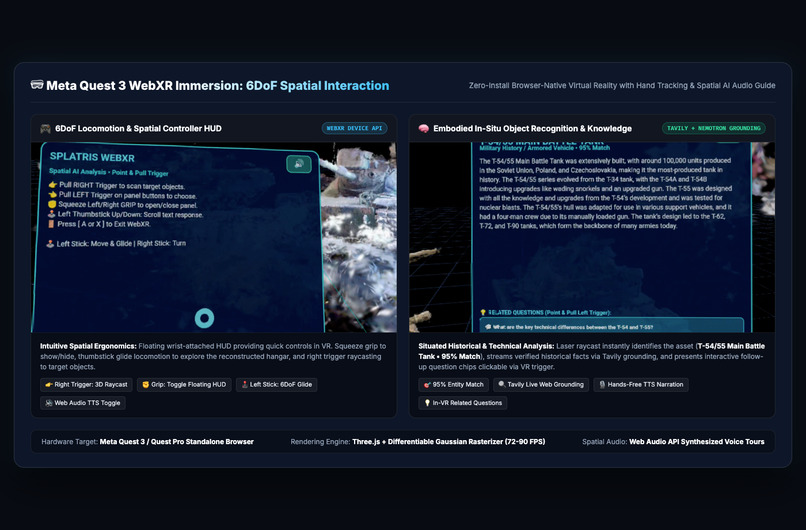
Task: Click the Hands-Free TTS Narration chip
Action: click(x=641, y=385)
